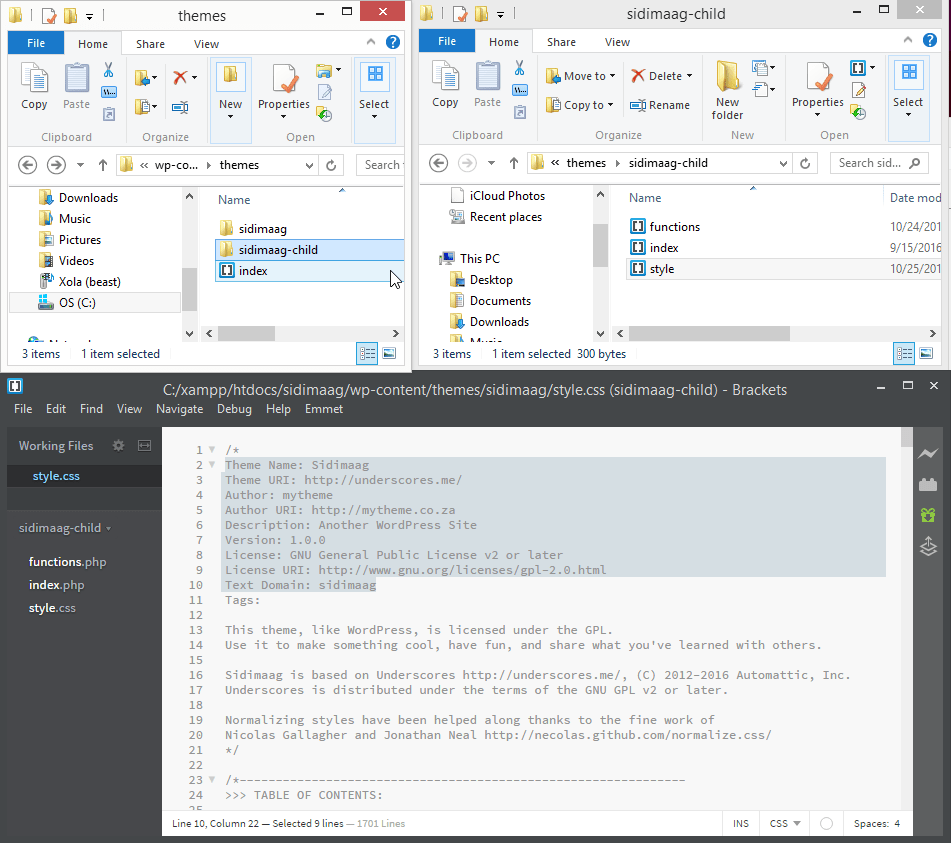Open Navigate menu in Brackets

(x=180, y=409)
